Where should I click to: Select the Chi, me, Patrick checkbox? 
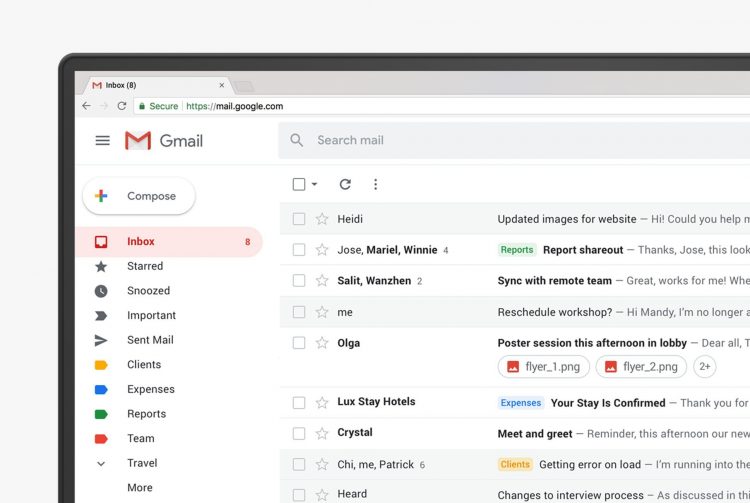point(299,464)
